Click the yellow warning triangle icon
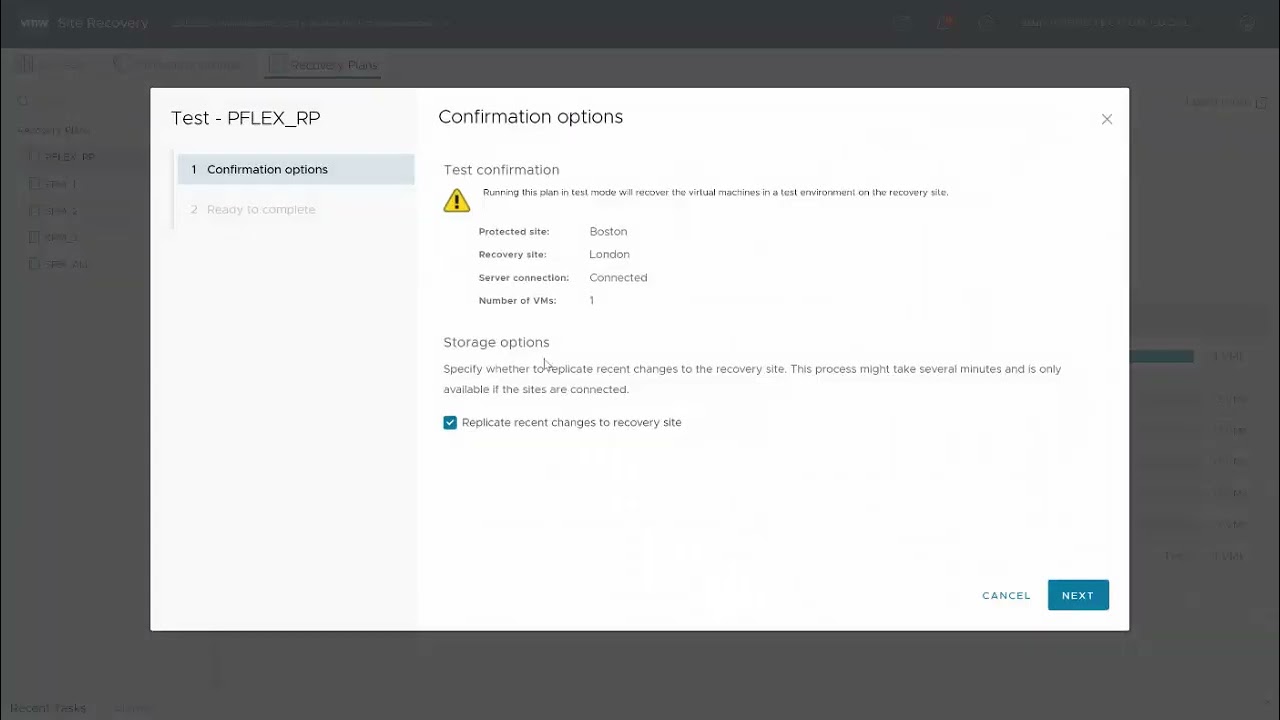1280x720 pixels. (457, 200)
